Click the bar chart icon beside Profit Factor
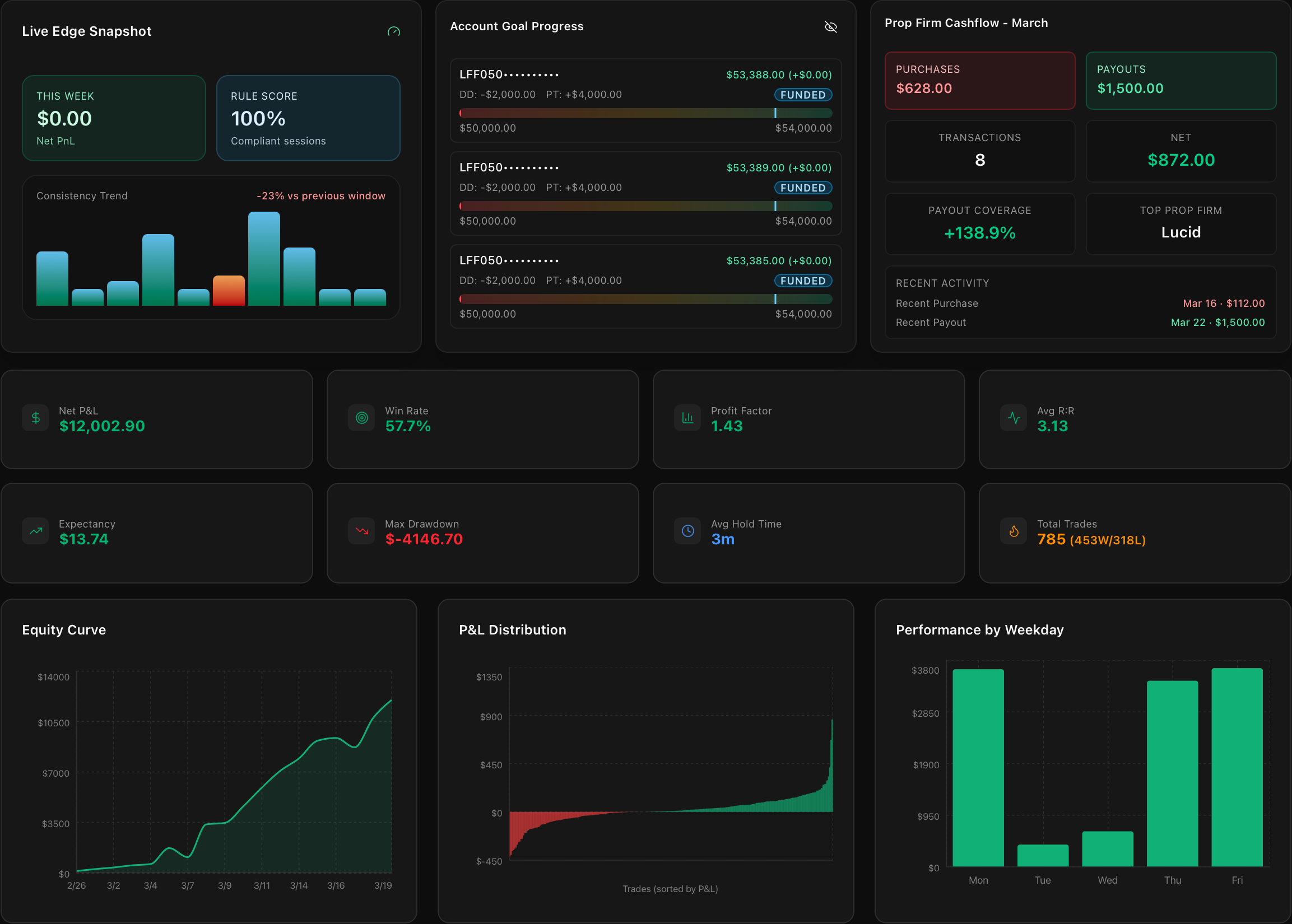This screenshot has width=1292, height=924. tap(687, 418)
